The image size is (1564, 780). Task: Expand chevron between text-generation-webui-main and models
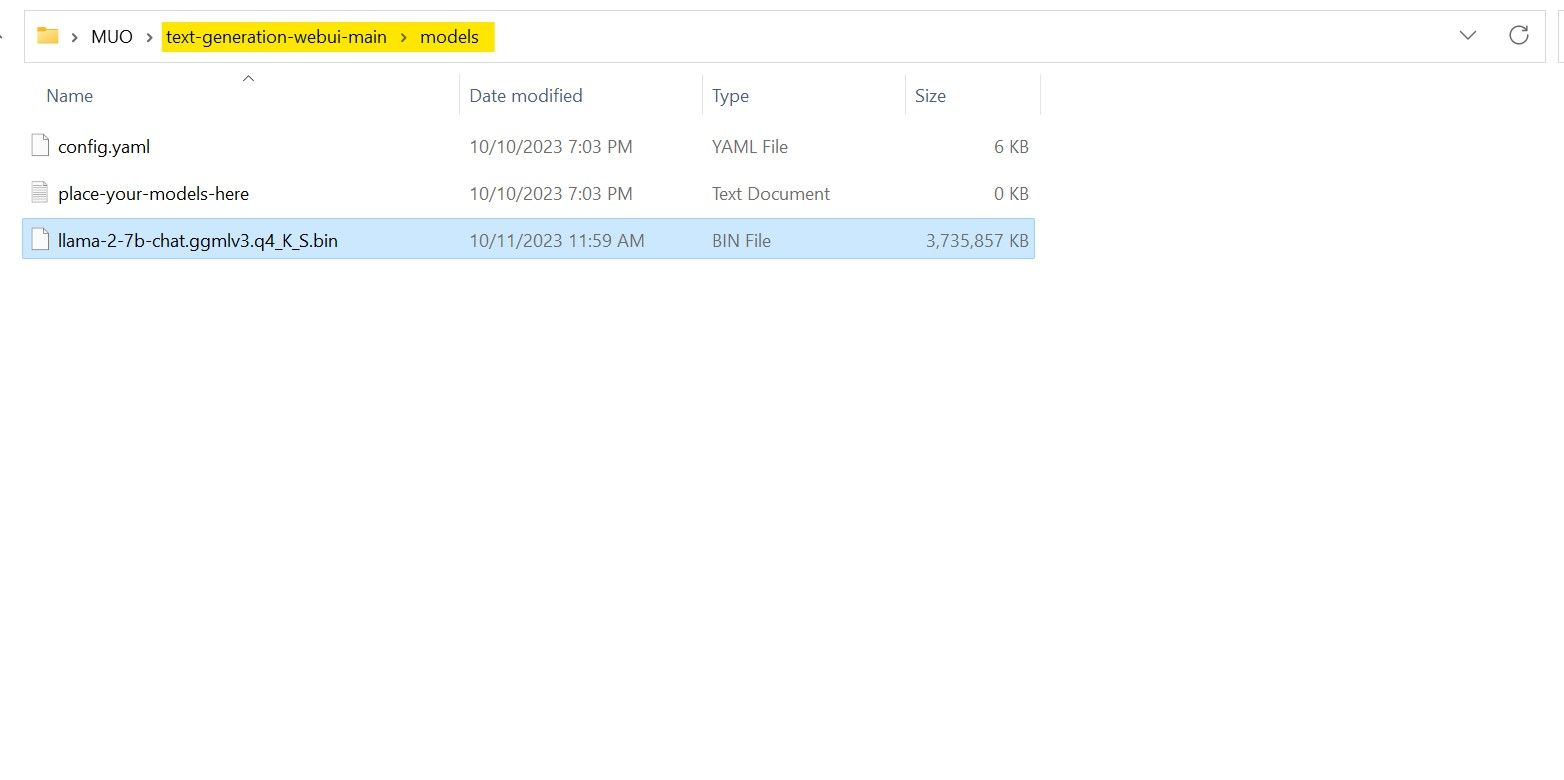click(x=404, y=37)
